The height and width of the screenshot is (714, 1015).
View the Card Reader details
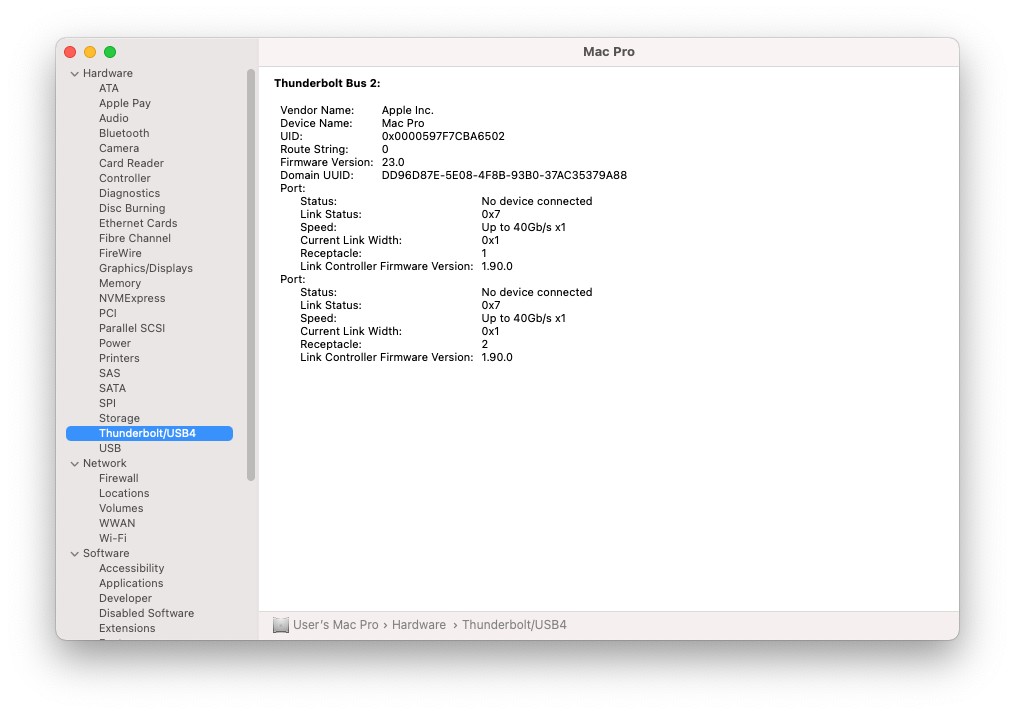[x=131, y=163]
